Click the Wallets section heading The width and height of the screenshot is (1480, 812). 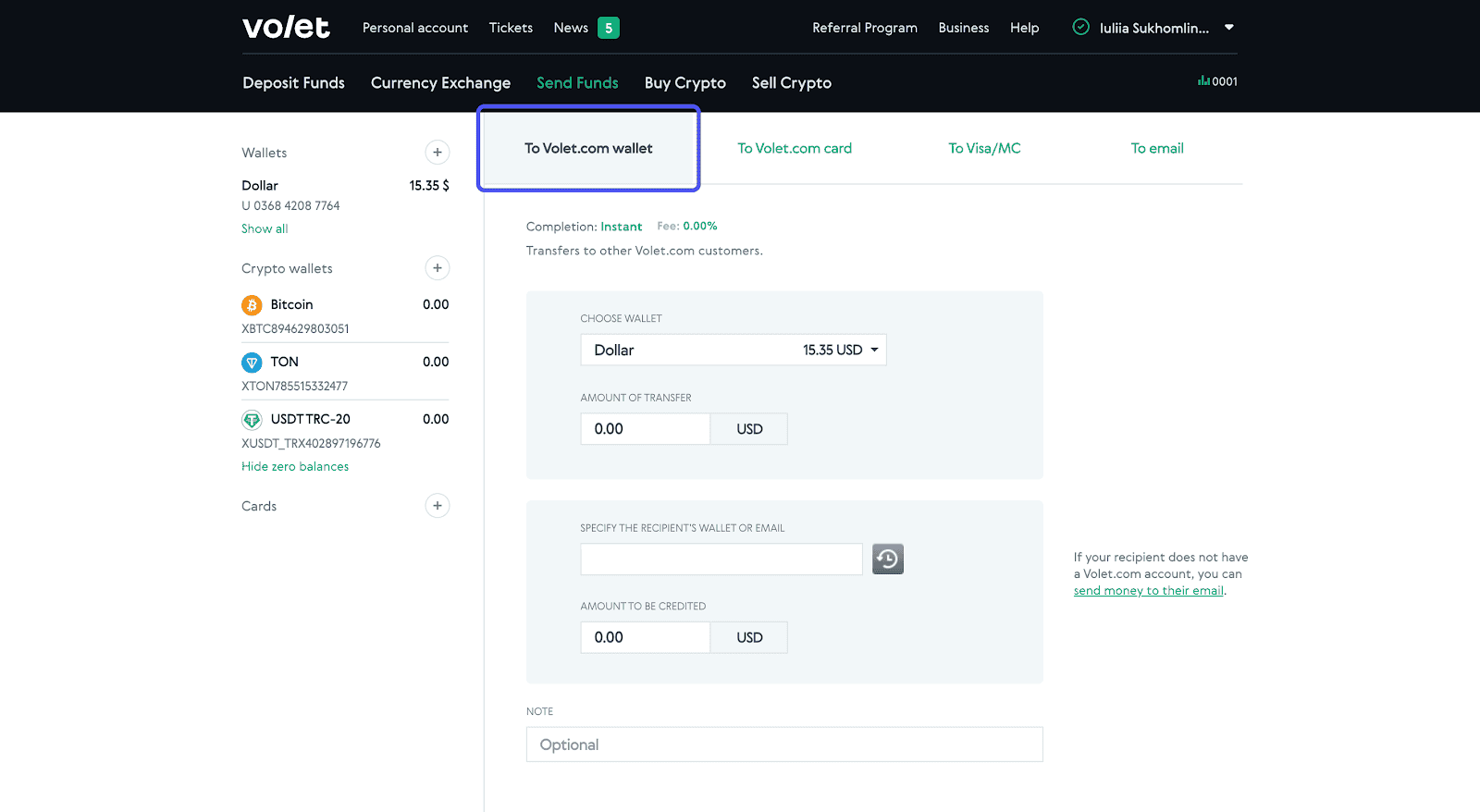tap(264, 154)
